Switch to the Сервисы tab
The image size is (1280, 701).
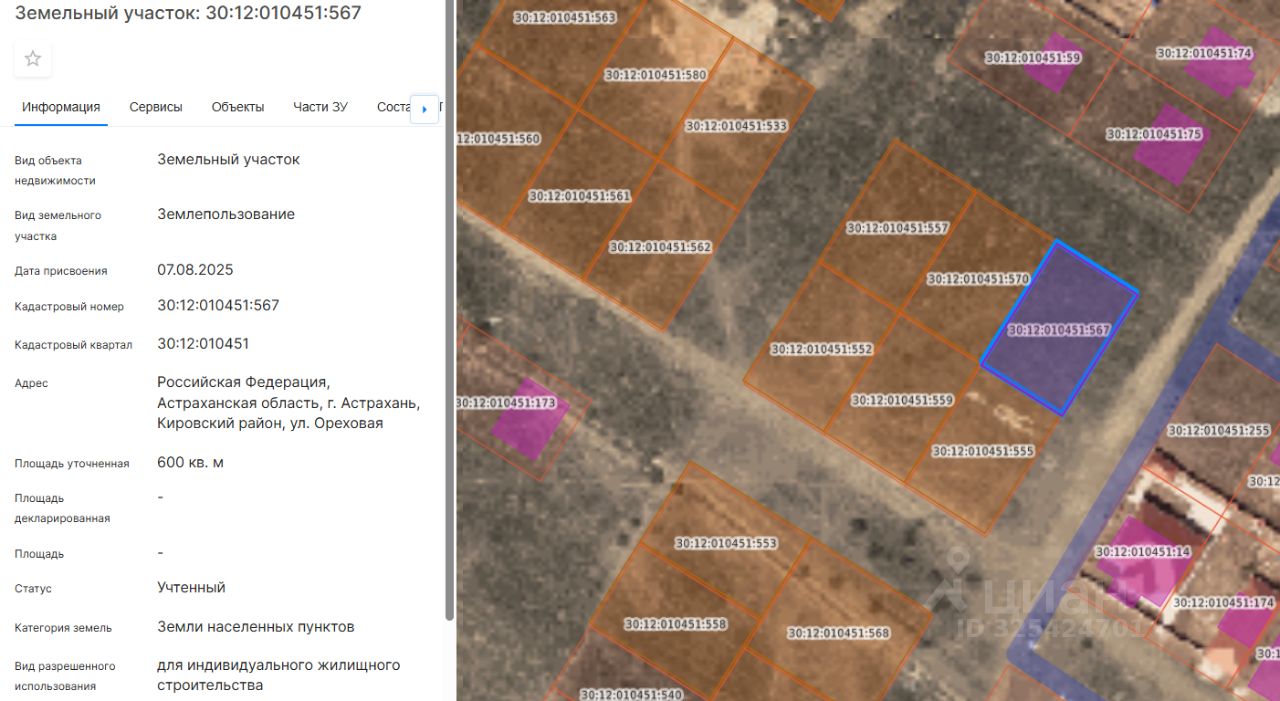pos(156,107)
